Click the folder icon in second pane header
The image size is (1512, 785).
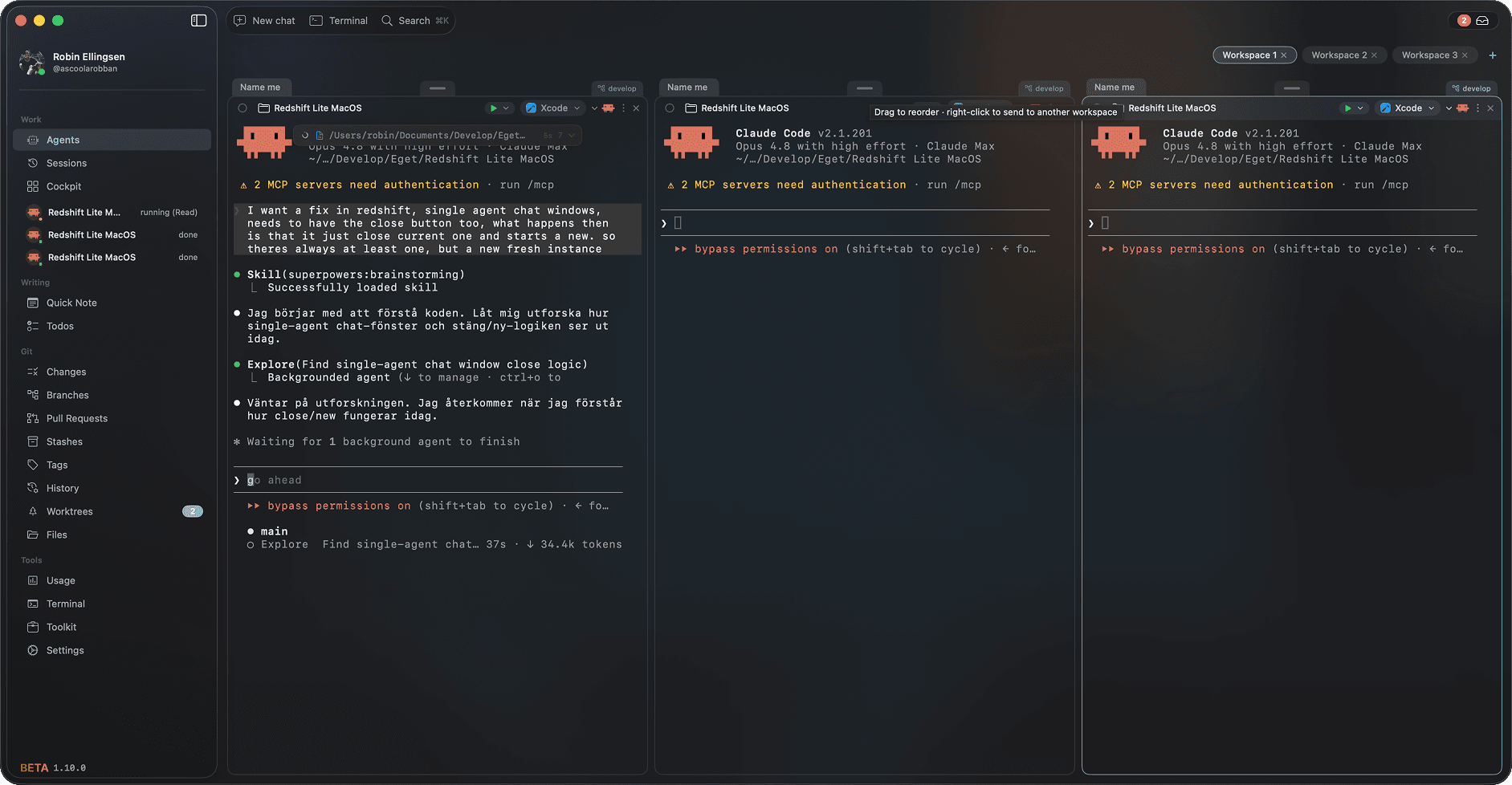click(691, 108)
